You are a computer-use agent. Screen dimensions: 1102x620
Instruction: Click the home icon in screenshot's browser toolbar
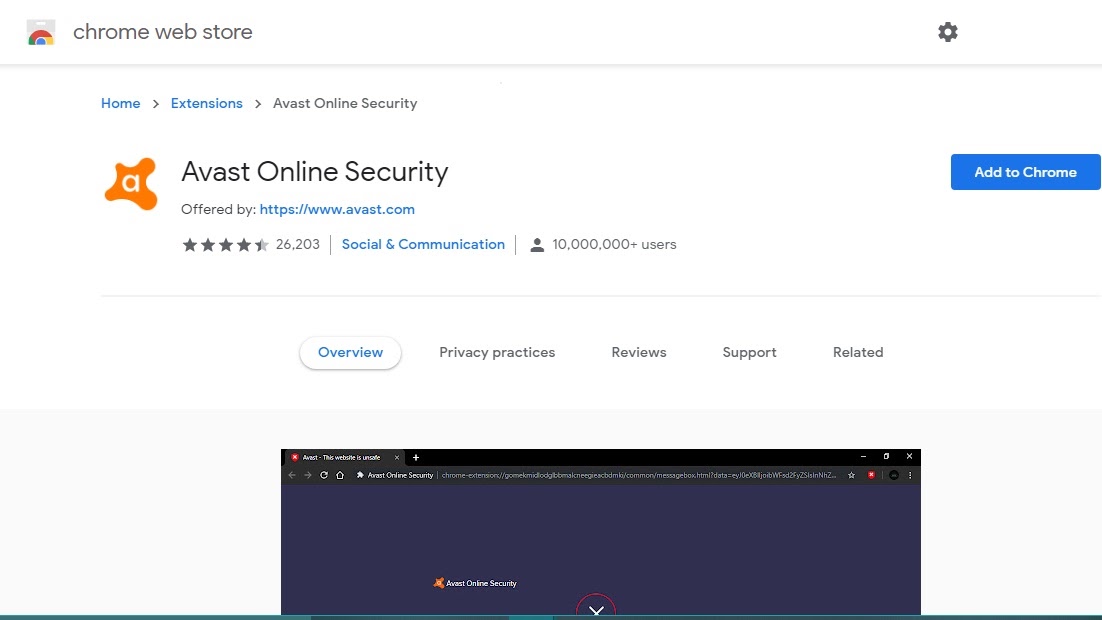point(340,475)
